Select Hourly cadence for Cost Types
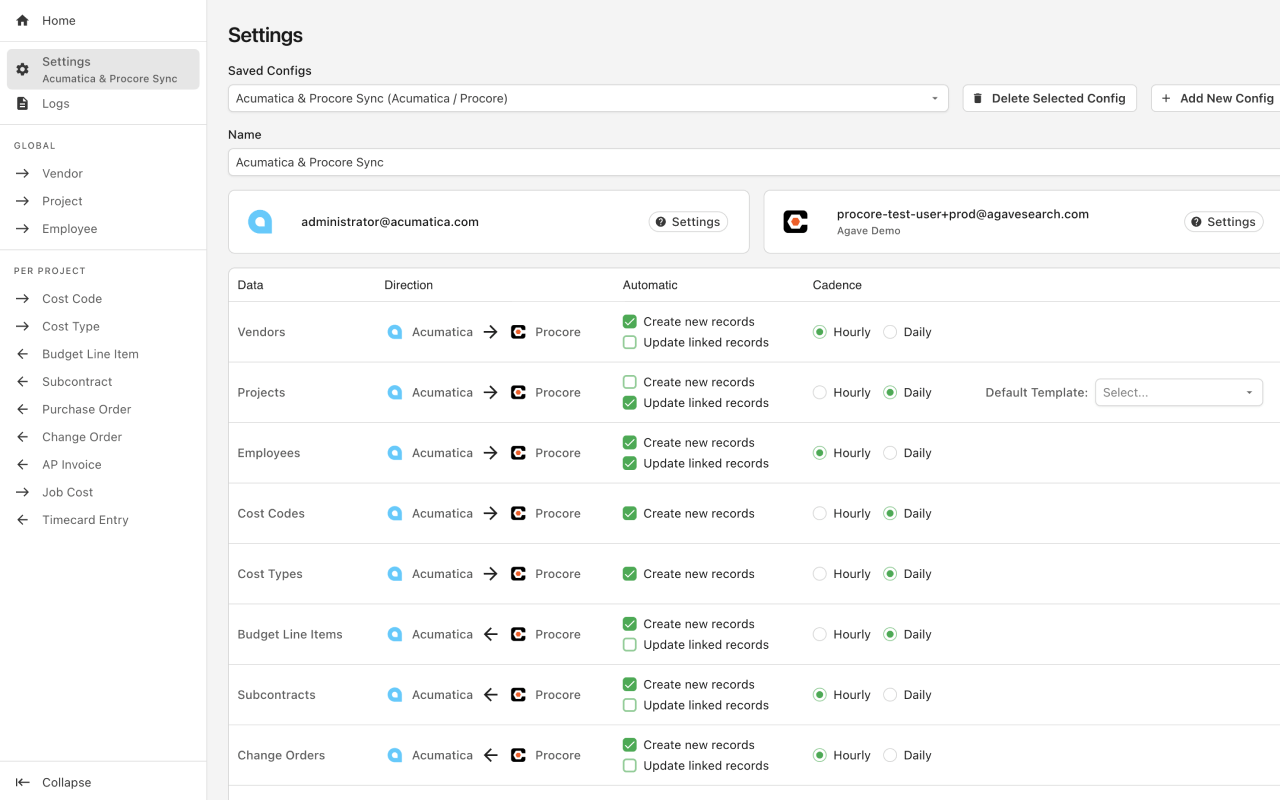The width and height of the screenshot is (1280, 800). point(820,574)
